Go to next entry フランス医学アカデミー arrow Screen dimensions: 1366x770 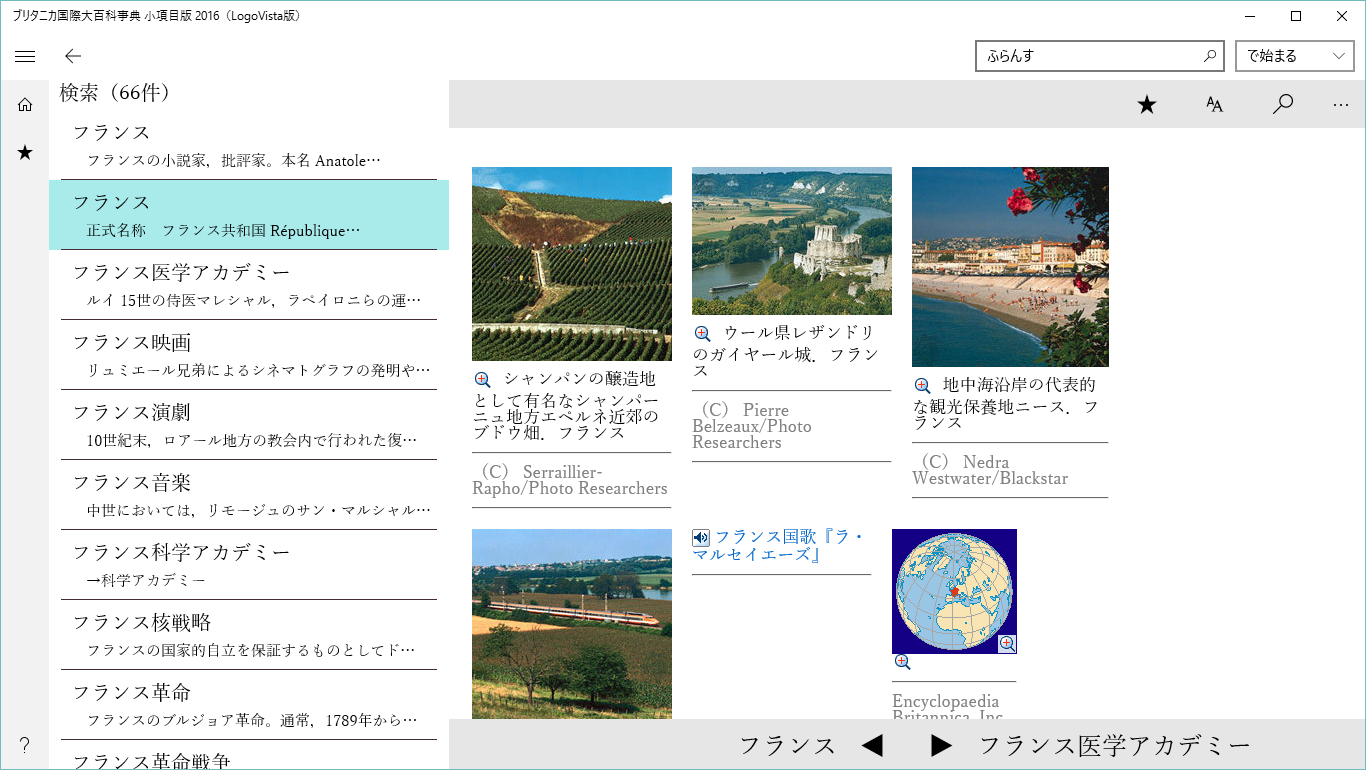pos(941,745)
